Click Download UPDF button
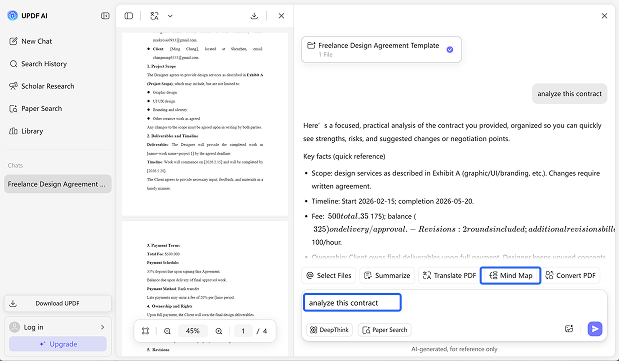The image size is (619, 361). 58,303
